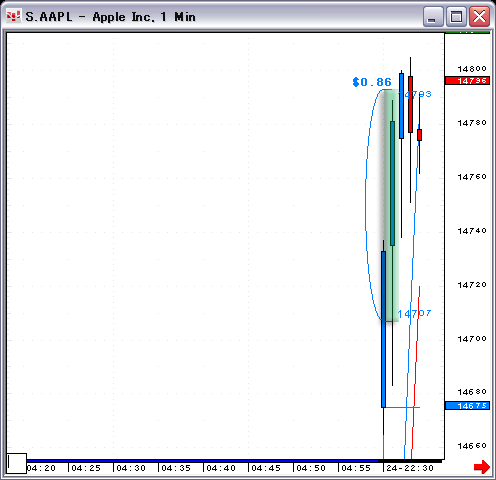Screen dimensions: 496x480
Task: Click the 14800 price axis label
Action: 472,69
